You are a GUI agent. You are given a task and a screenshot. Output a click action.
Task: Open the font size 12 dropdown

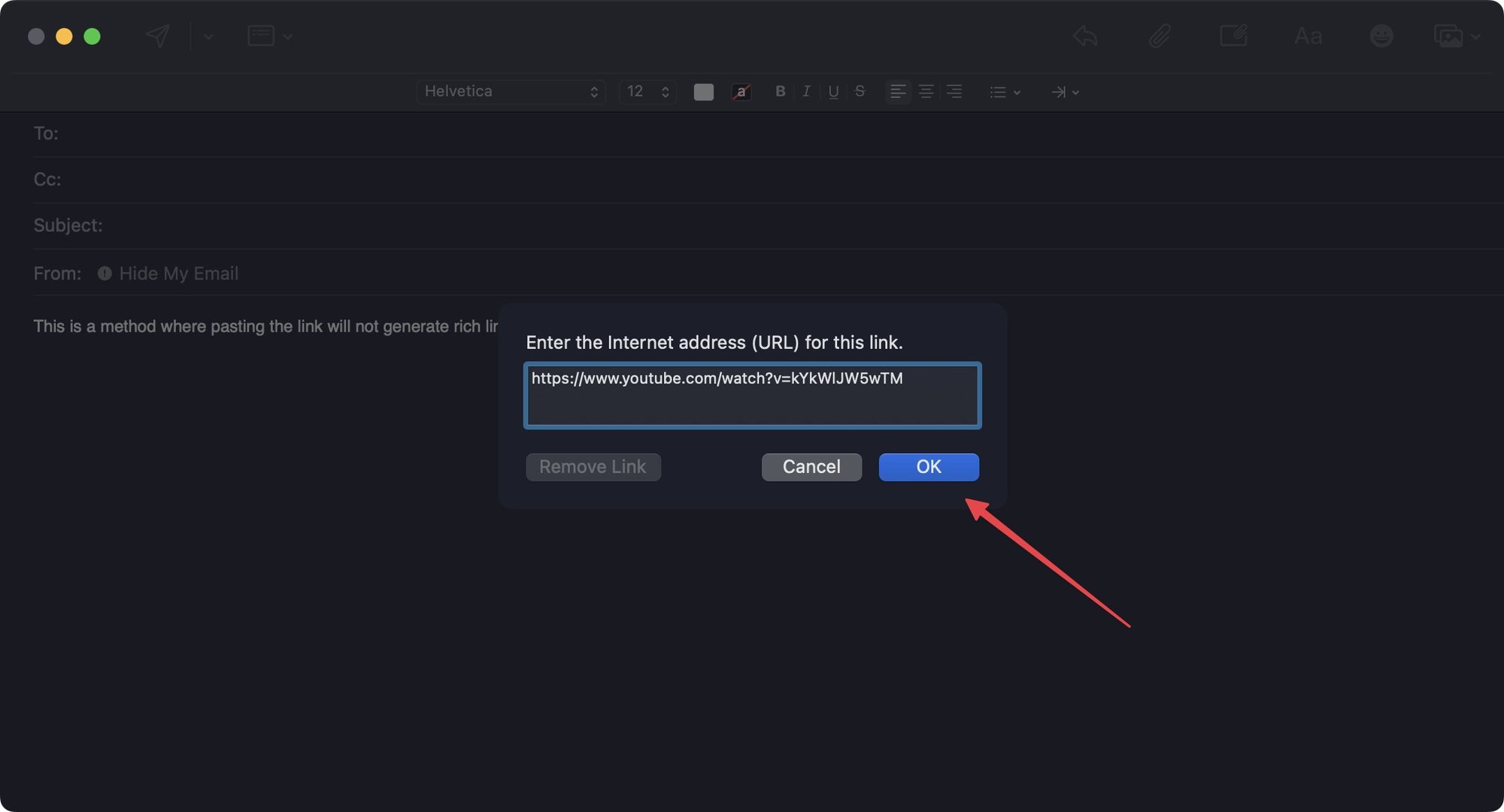pyautogui.click(x=647, y=91)
